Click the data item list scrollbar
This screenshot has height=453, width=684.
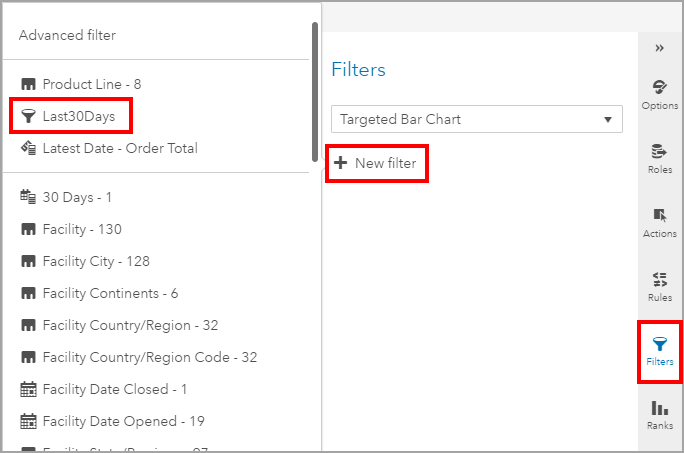[x=316, y=90]
